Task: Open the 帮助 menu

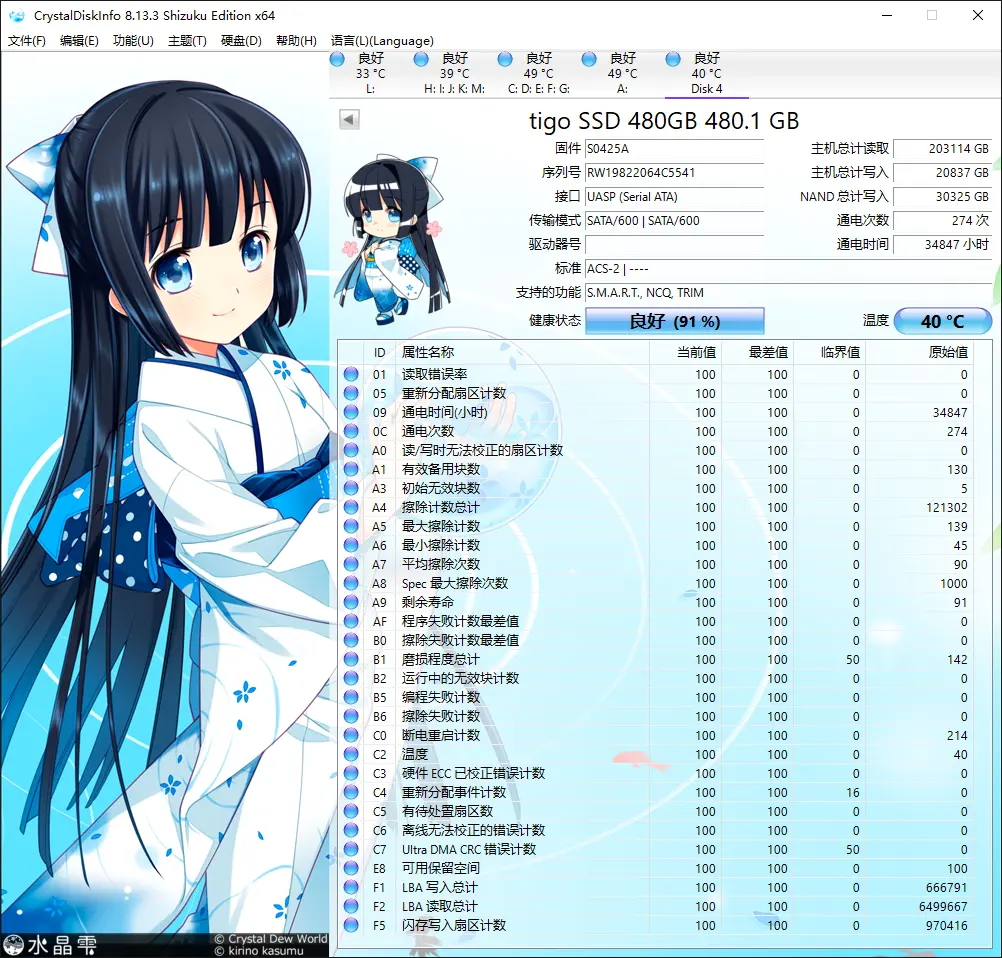Action: (295, 41)
